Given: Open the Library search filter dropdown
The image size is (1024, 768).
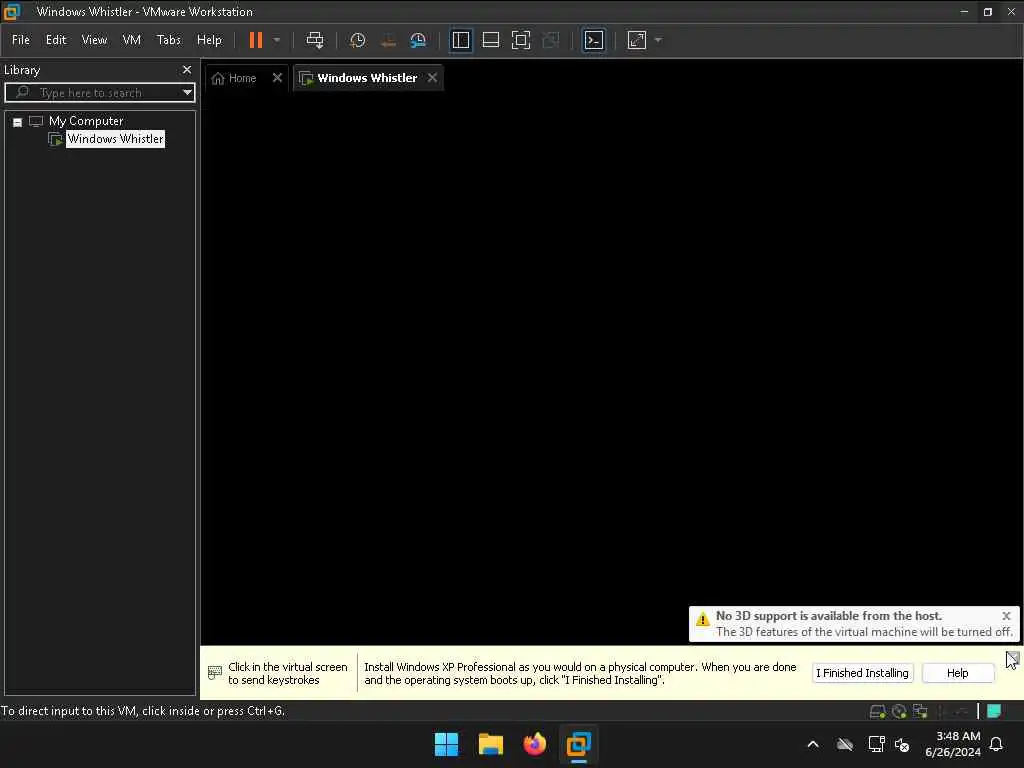Looking at the screenshot, I should [x=187, y=93].
